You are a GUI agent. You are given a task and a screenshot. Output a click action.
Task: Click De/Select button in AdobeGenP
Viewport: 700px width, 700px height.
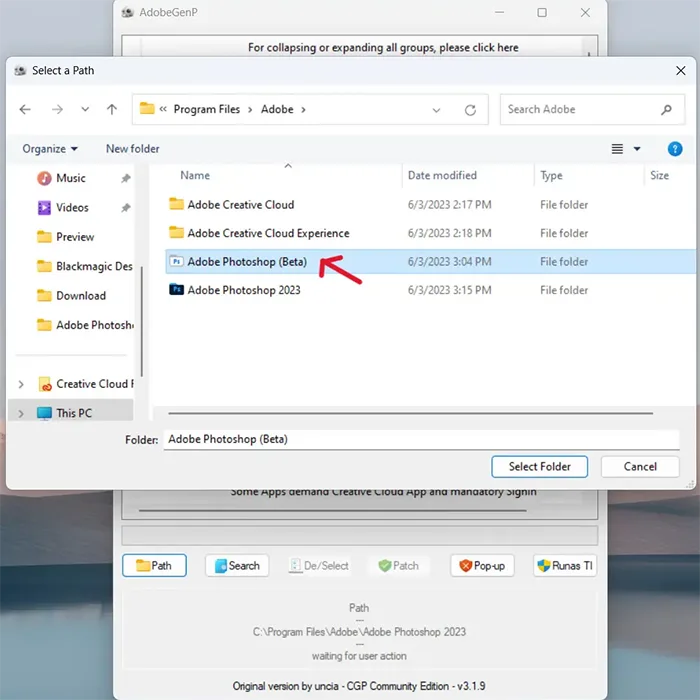coord(319,566)
